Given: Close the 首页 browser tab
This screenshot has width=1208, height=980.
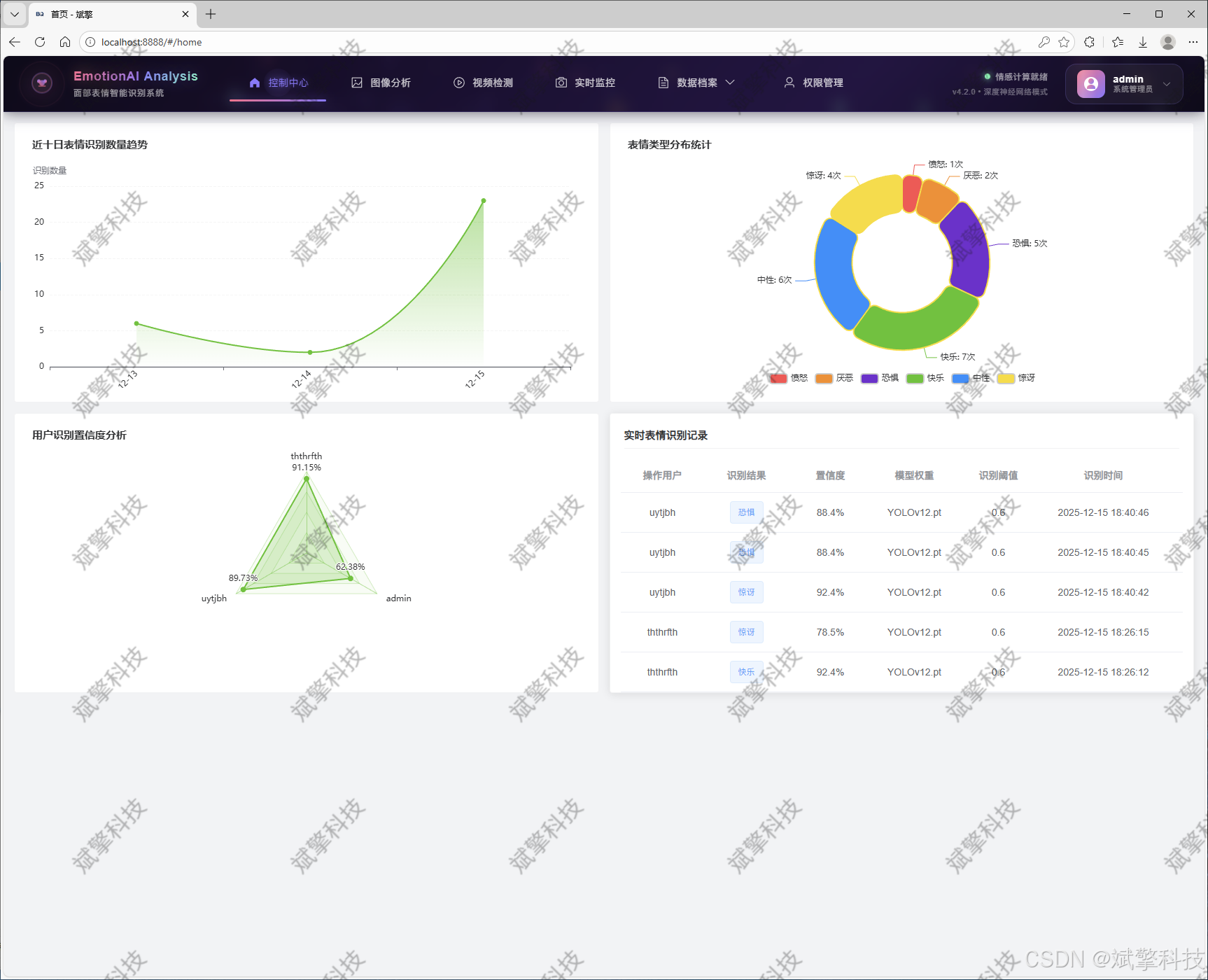Looking at the screenshot, I should 185,14.
